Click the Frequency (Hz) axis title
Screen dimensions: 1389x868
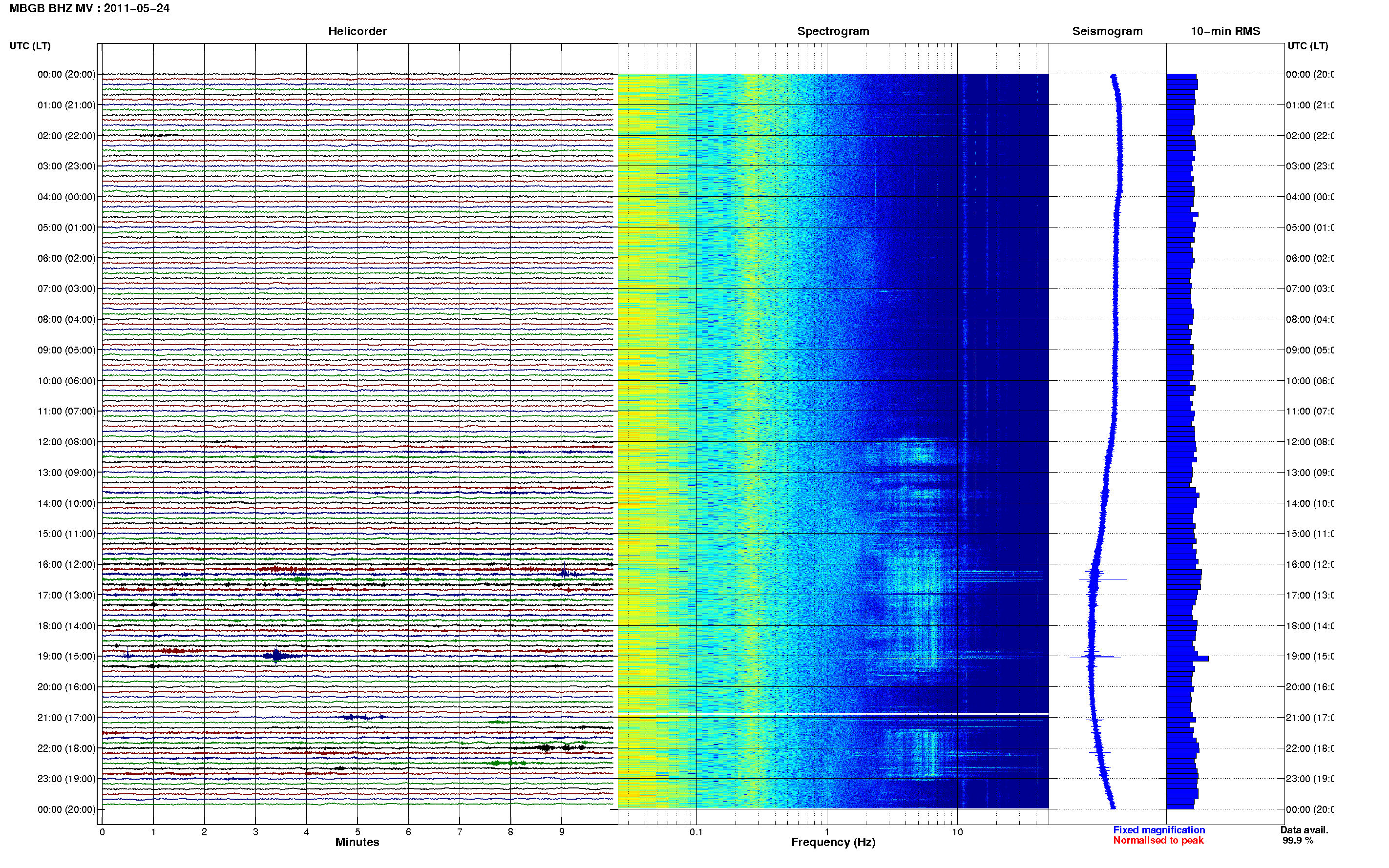tap(833, 843)
